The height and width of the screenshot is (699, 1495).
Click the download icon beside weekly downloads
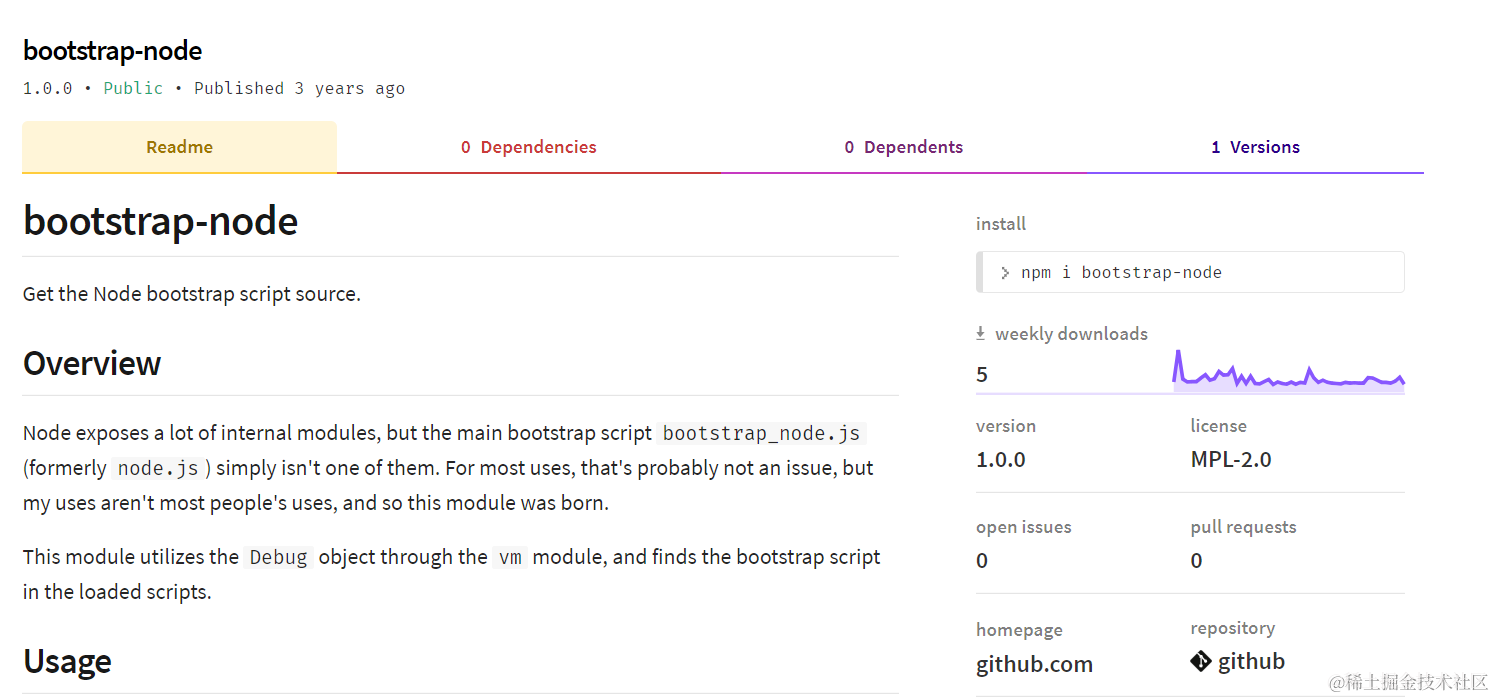[x=983, y=333]
